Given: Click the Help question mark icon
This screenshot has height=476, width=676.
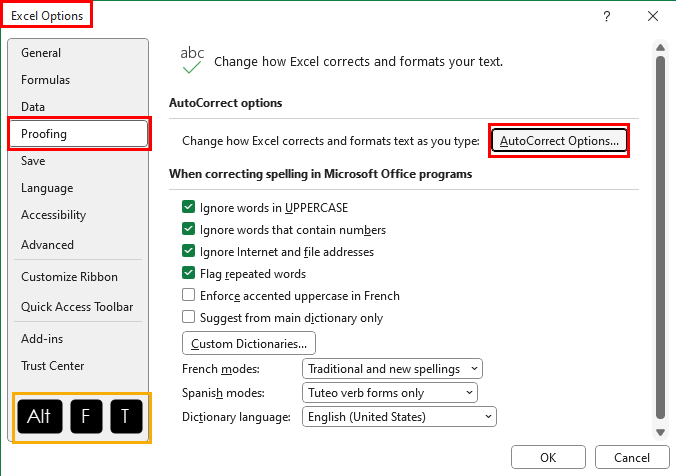Looking at the screenshot, I should point(607,16).
